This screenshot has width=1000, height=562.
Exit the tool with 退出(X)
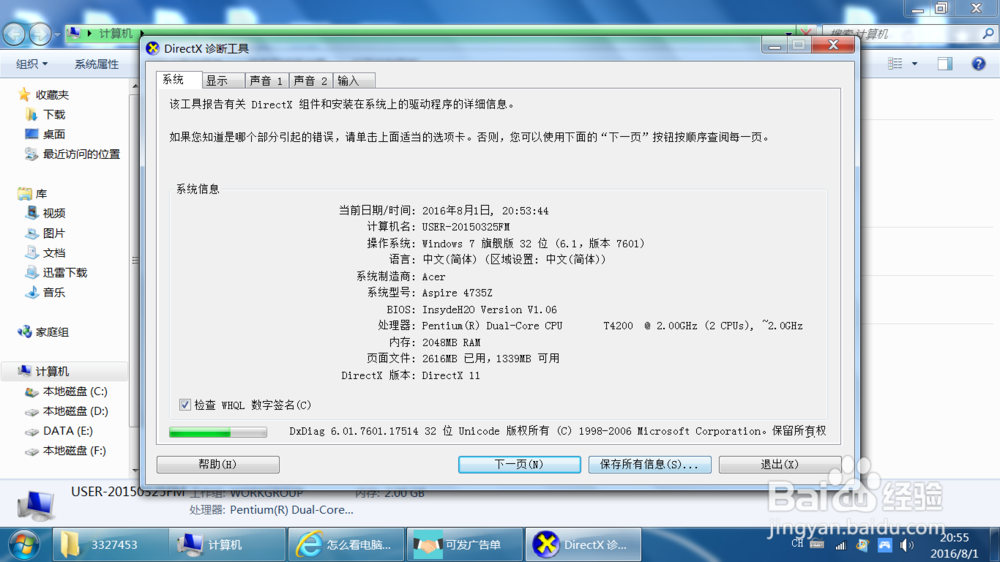pyautogui.click(x=779, y=464)
